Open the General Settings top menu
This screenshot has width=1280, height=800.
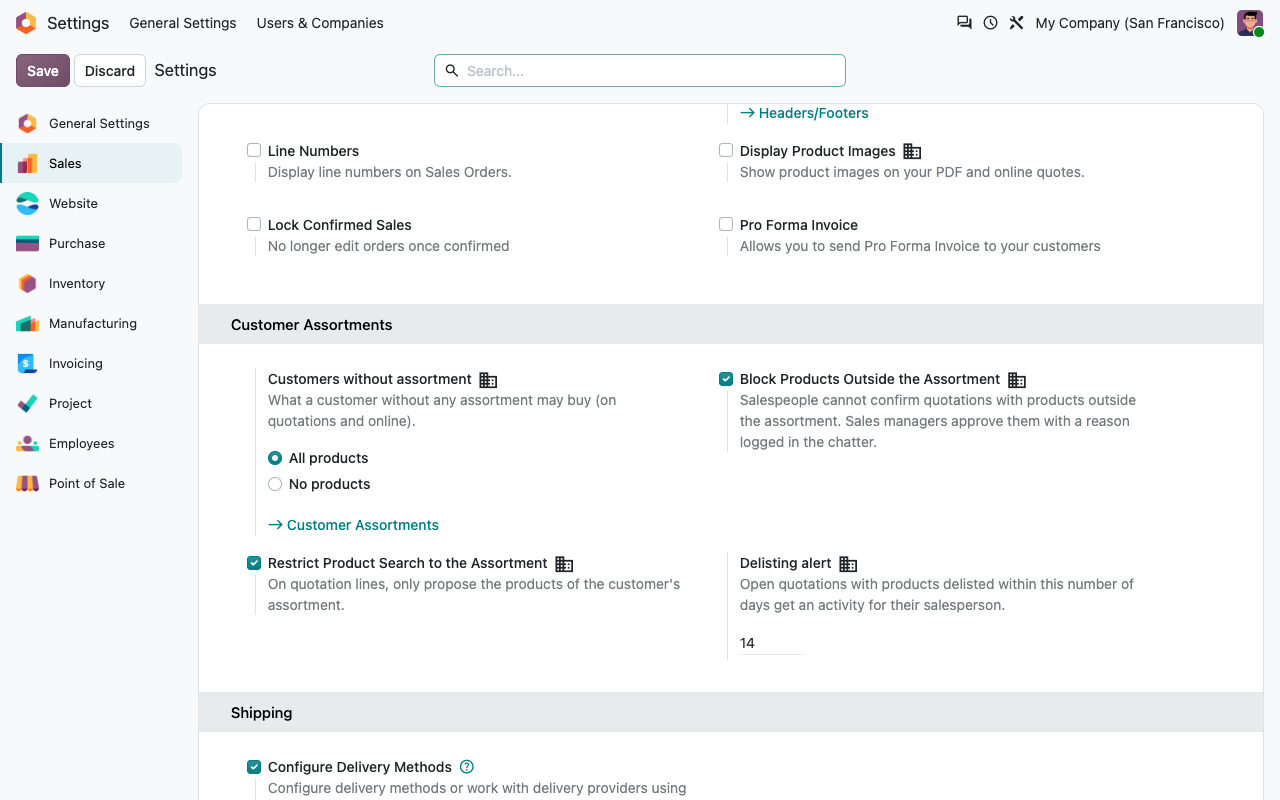click(183, 23)
